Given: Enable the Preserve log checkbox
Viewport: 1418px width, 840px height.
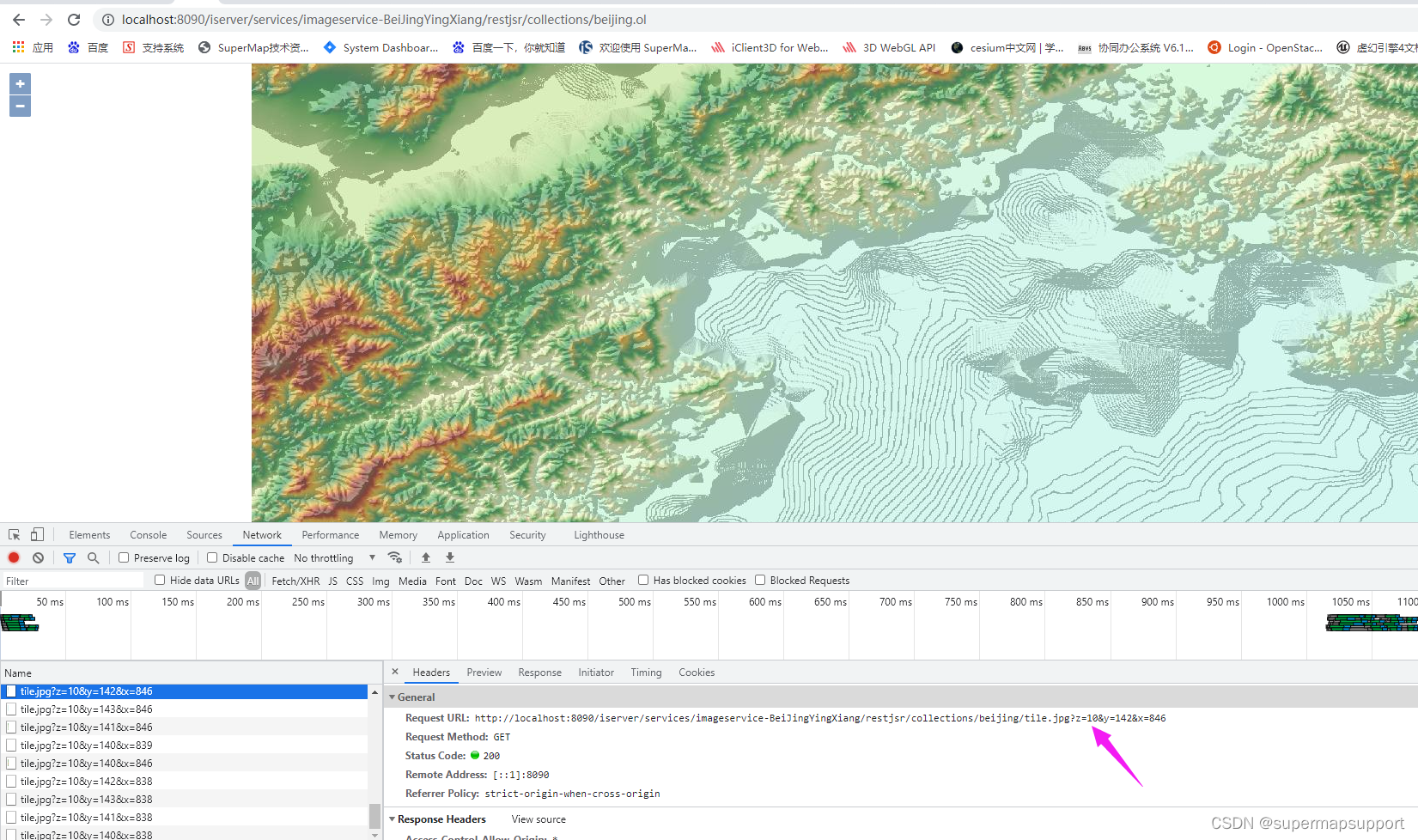Looking at the screenshot, I should click(x=123, y=557).
